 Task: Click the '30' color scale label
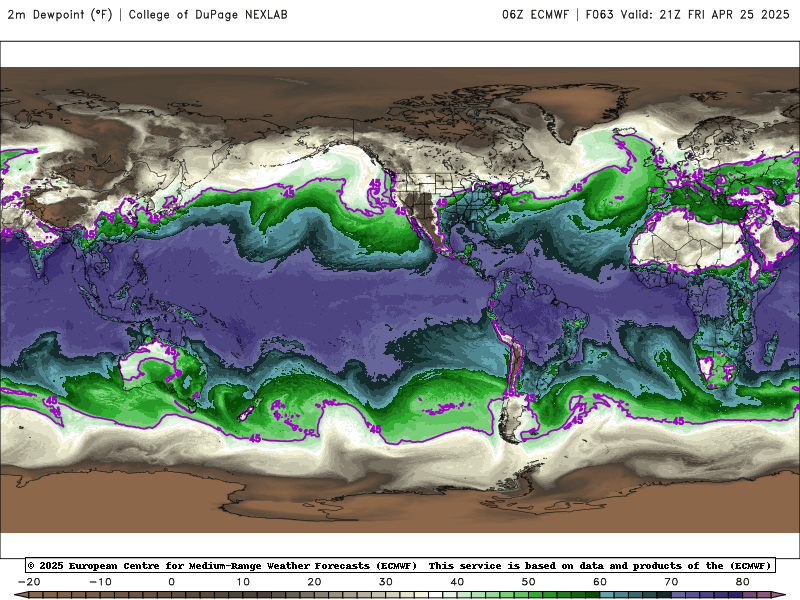tap(386, 582)
